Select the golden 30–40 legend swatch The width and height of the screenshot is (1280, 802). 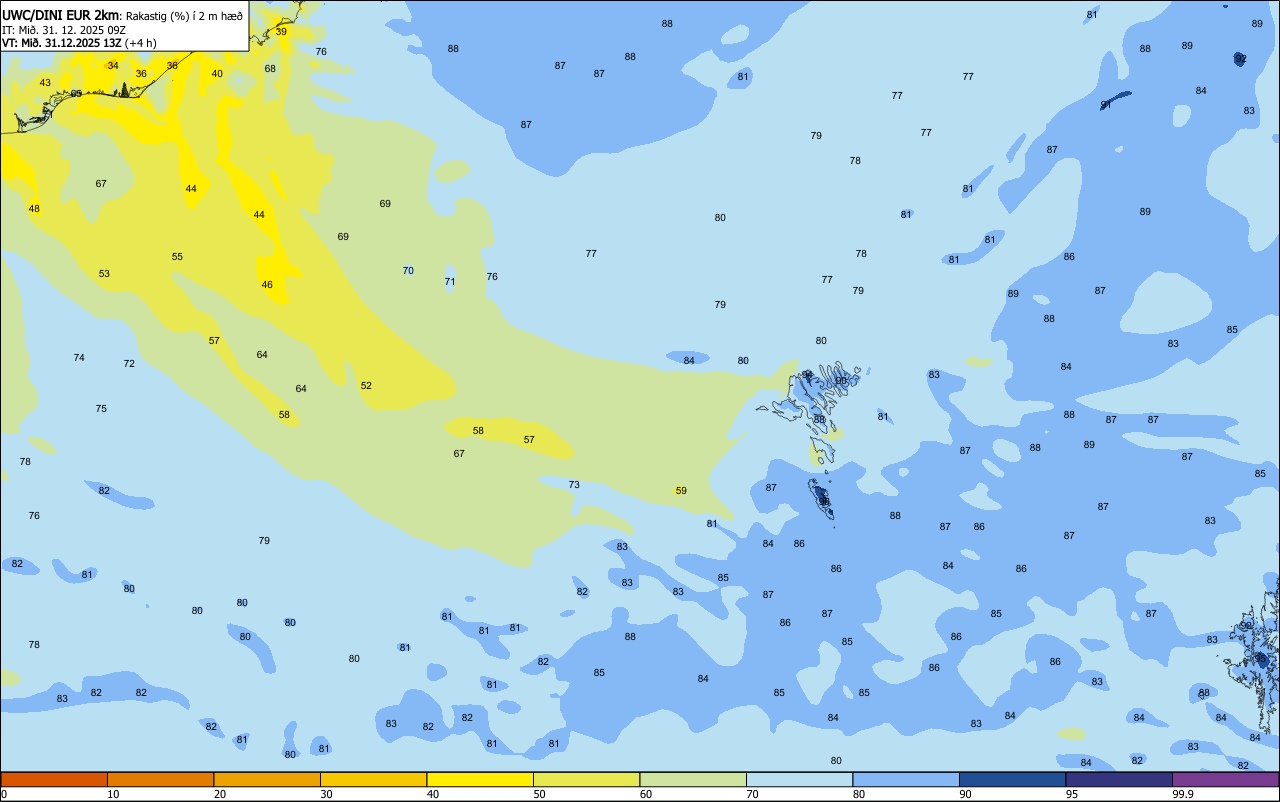373,779
